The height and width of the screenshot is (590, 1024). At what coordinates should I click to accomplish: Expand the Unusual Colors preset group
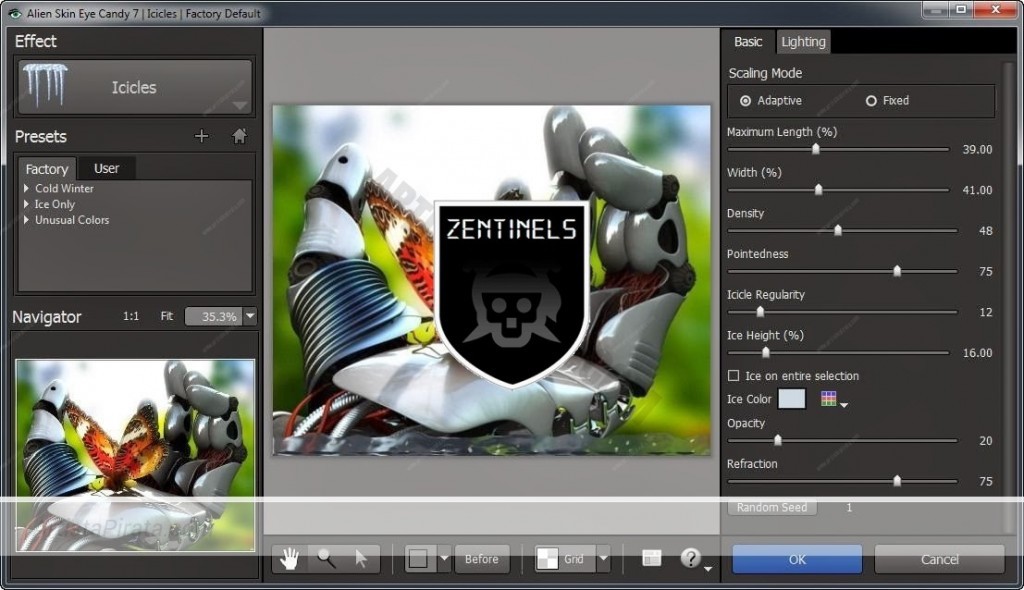pos(26,220)
